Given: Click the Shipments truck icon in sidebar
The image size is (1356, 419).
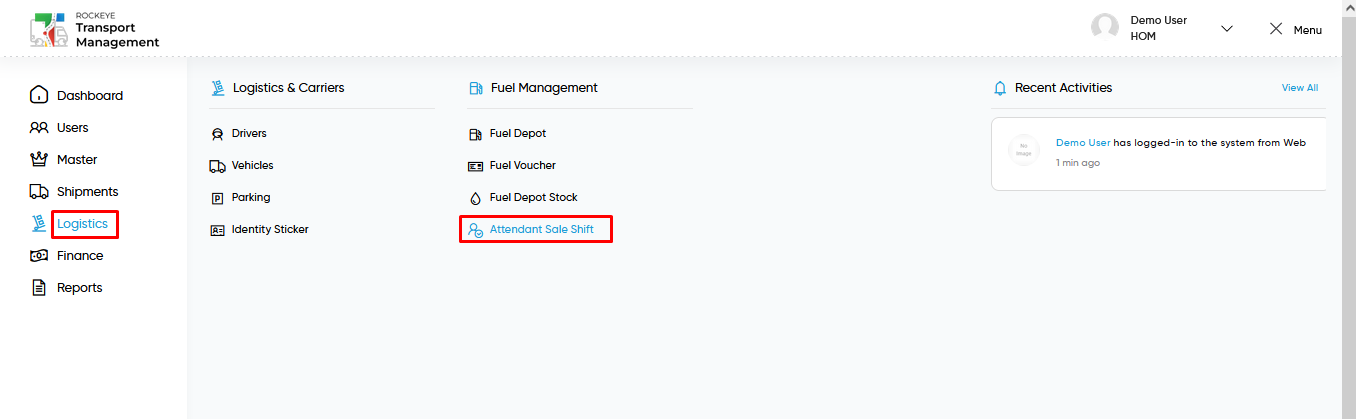Looking at the screenshot, I should 39,192.
